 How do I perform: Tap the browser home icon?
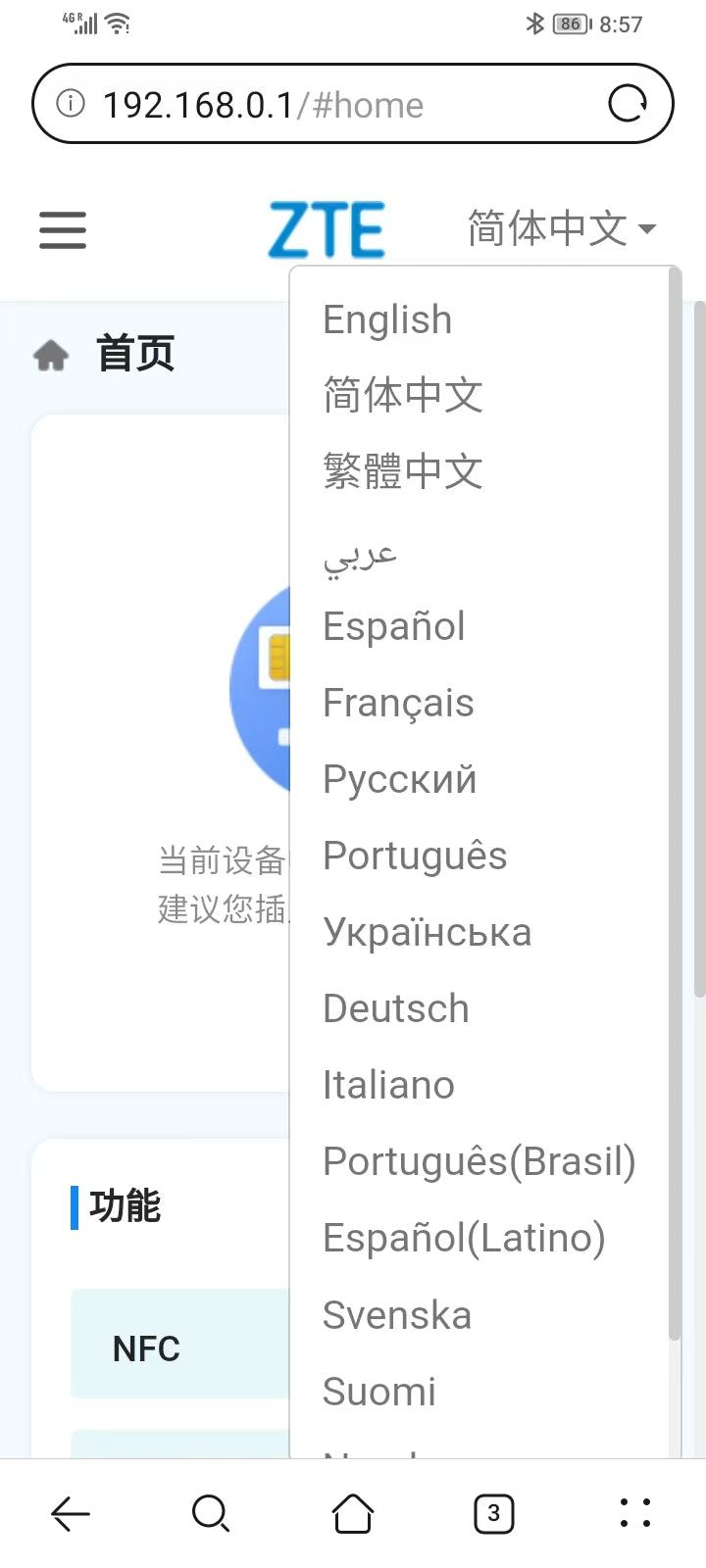click(x=353, y=1514)
